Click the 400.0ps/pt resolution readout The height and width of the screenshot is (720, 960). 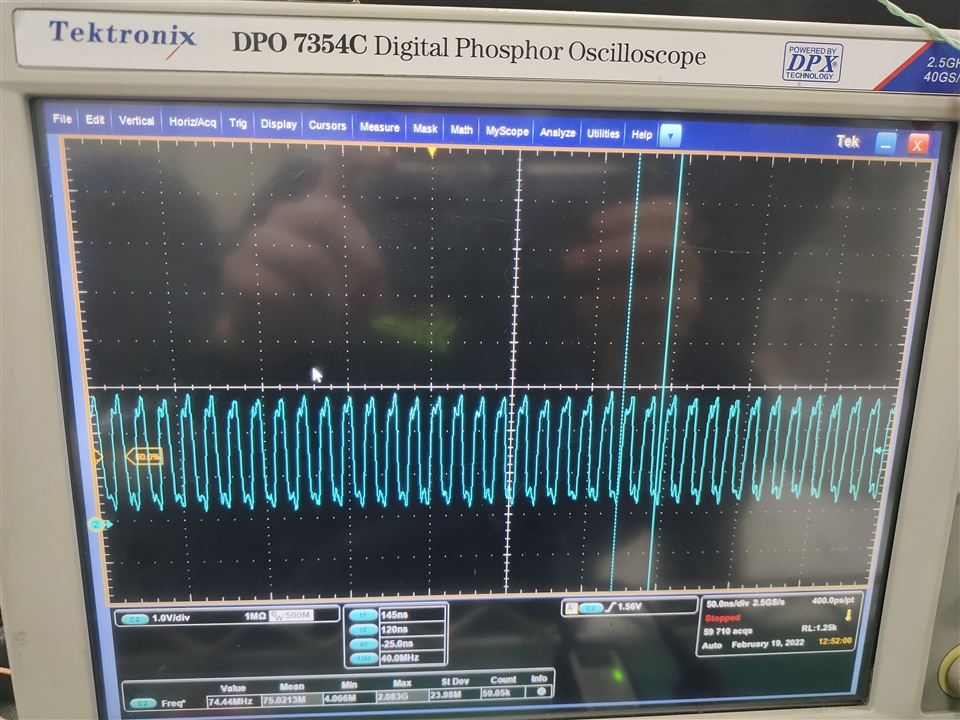click(x=833, y=601)
